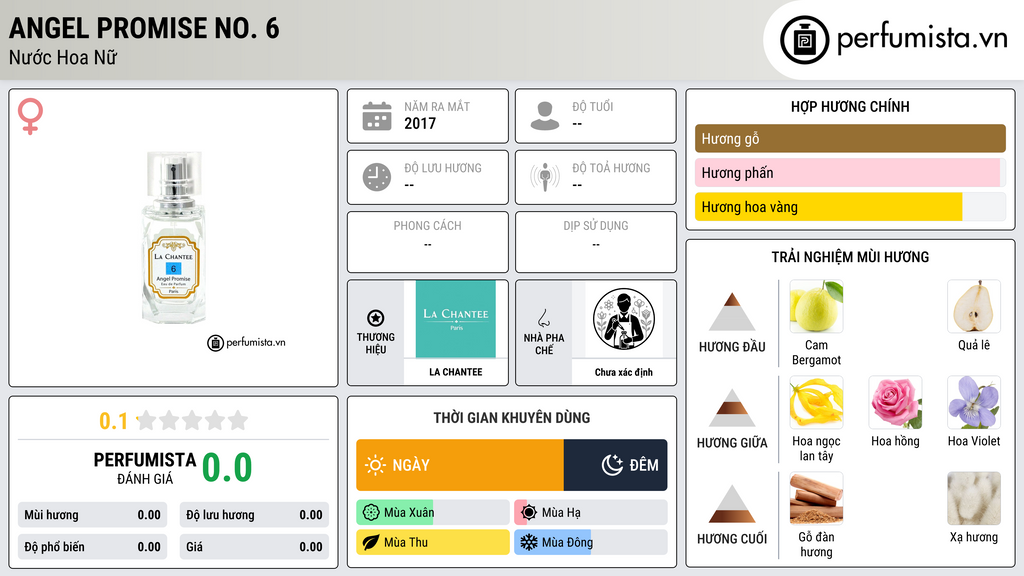Click the perfumista.vn site name text
The height and width of the screenshot is (576, 1024).
coord(922,39)
